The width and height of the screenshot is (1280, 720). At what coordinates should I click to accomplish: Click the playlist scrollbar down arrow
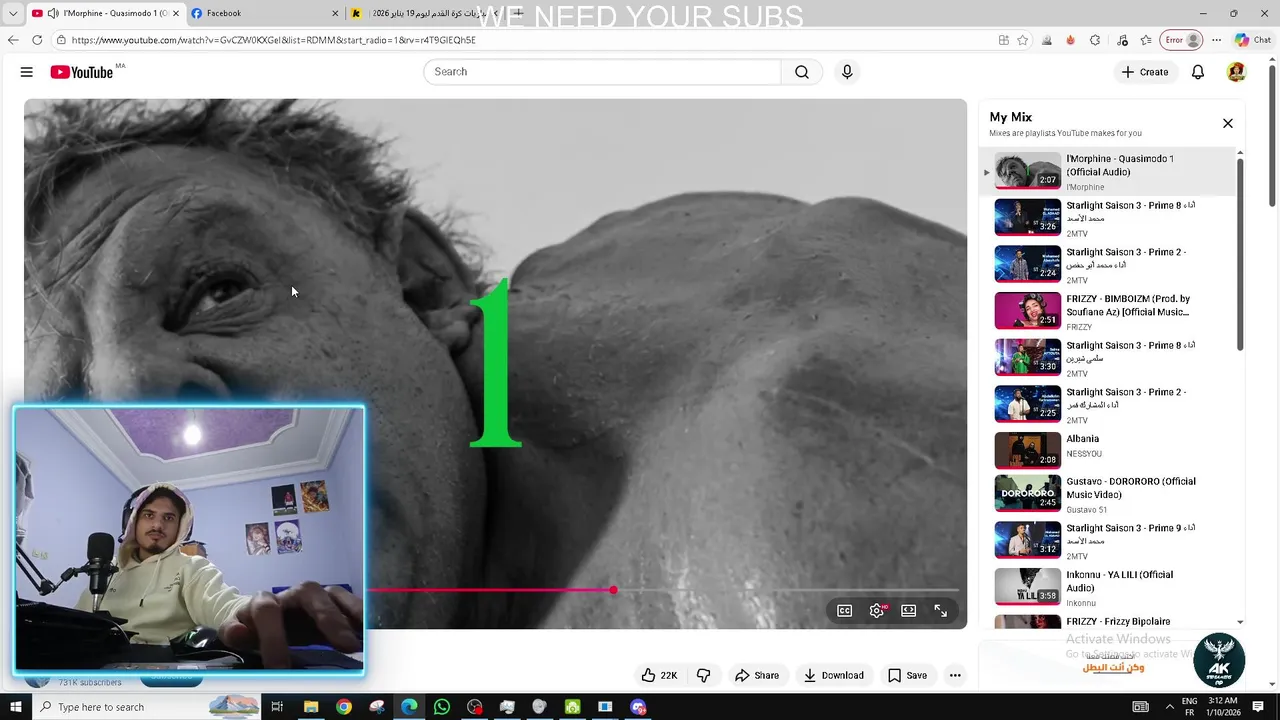pyautogui.click(x=1240, y=622)
